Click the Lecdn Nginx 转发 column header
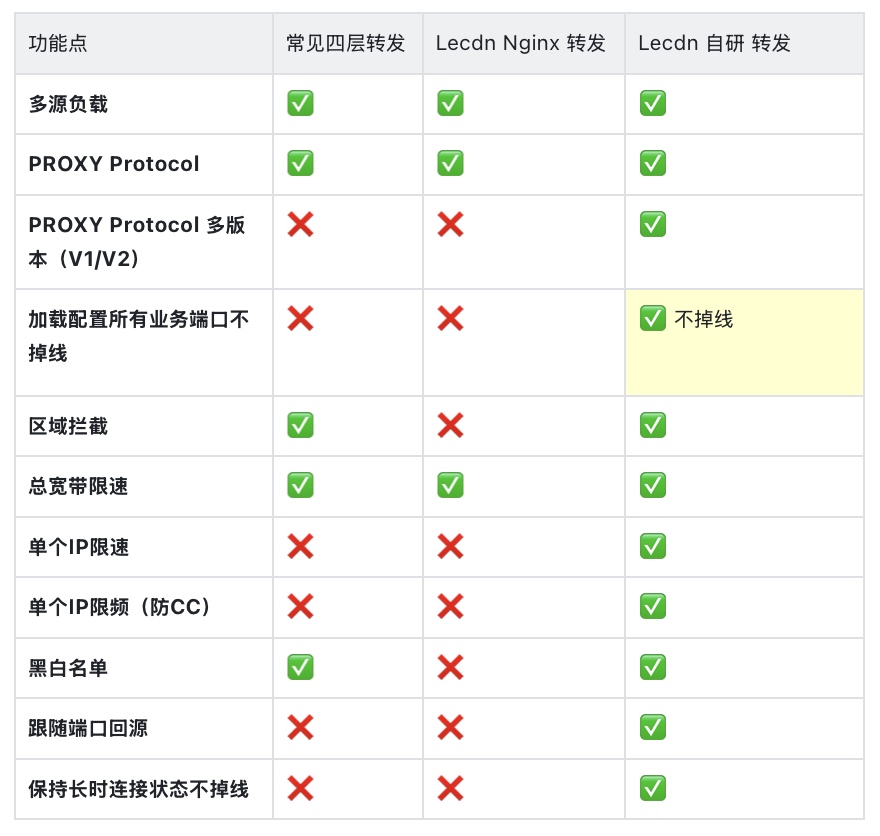This screenshot has width=880, height=836. [521, 43]
